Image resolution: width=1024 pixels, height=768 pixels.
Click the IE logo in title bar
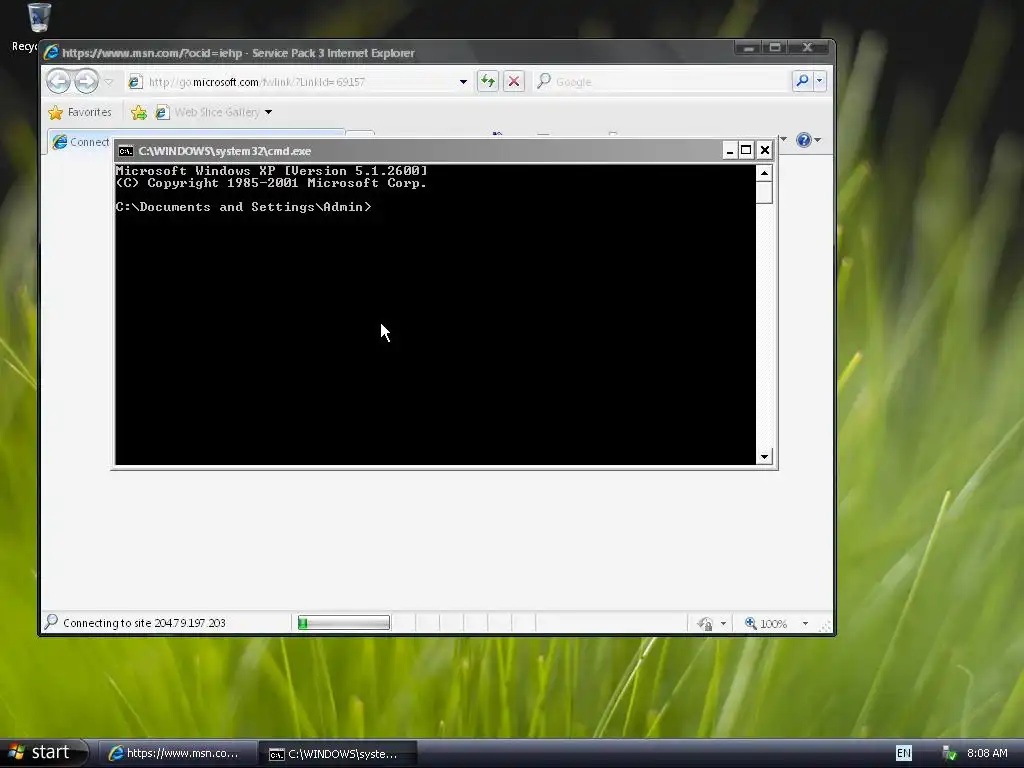pyautogui.click(x=51, y=52)
